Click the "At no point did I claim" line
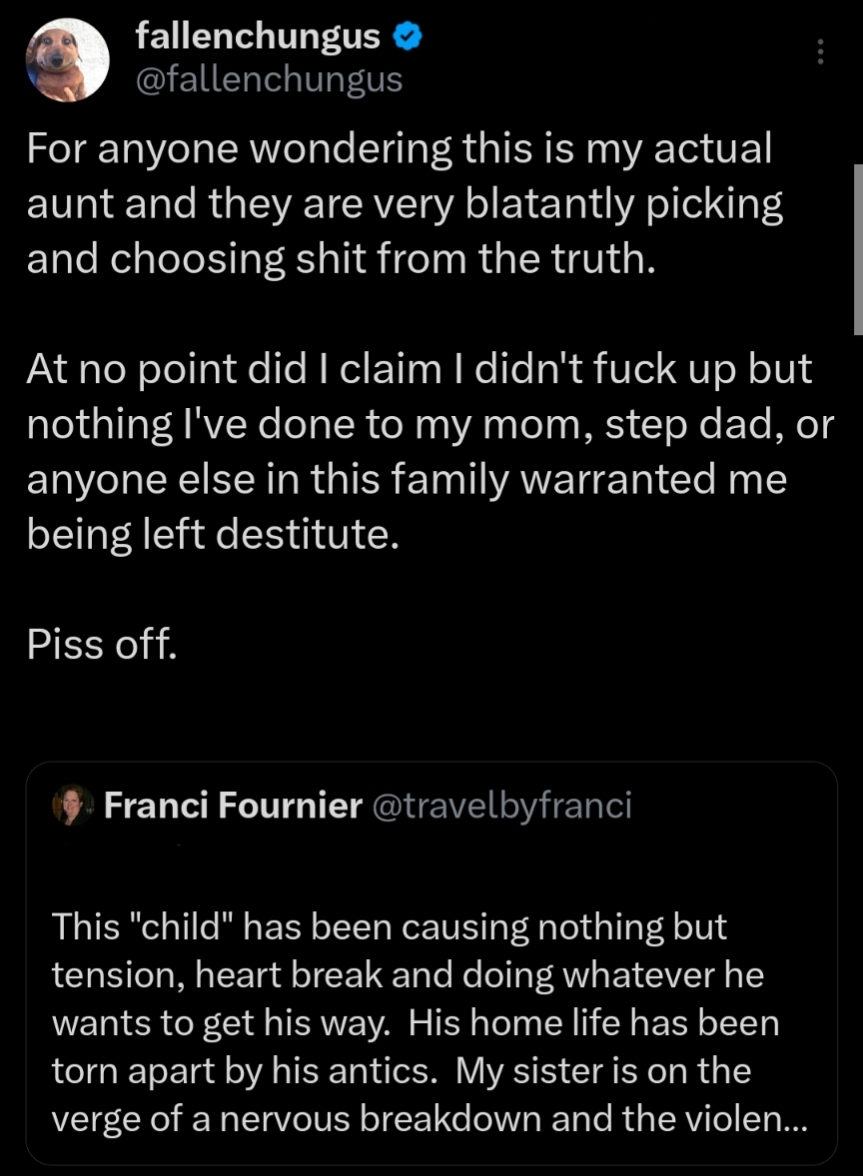The height and width of the screenshot is (1176, 863). tap(419, 371)
